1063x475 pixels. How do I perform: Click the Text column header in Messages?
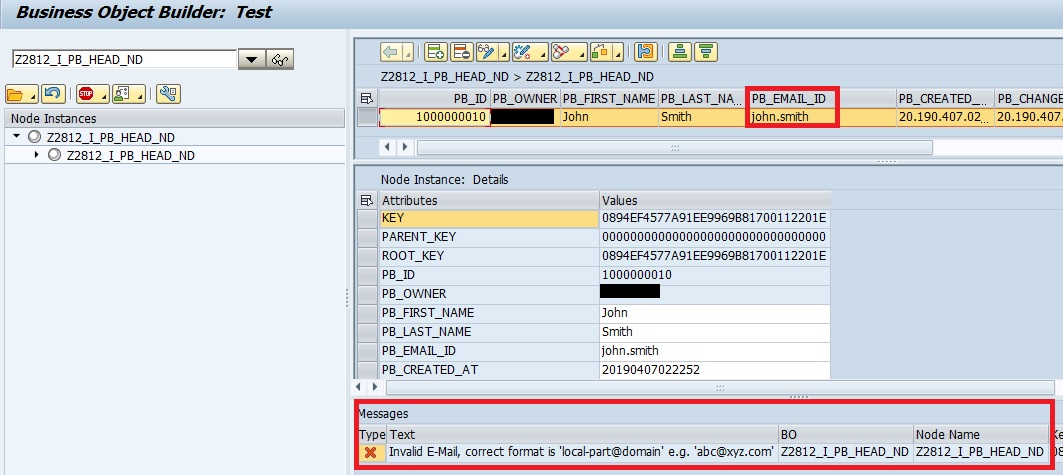583,434
